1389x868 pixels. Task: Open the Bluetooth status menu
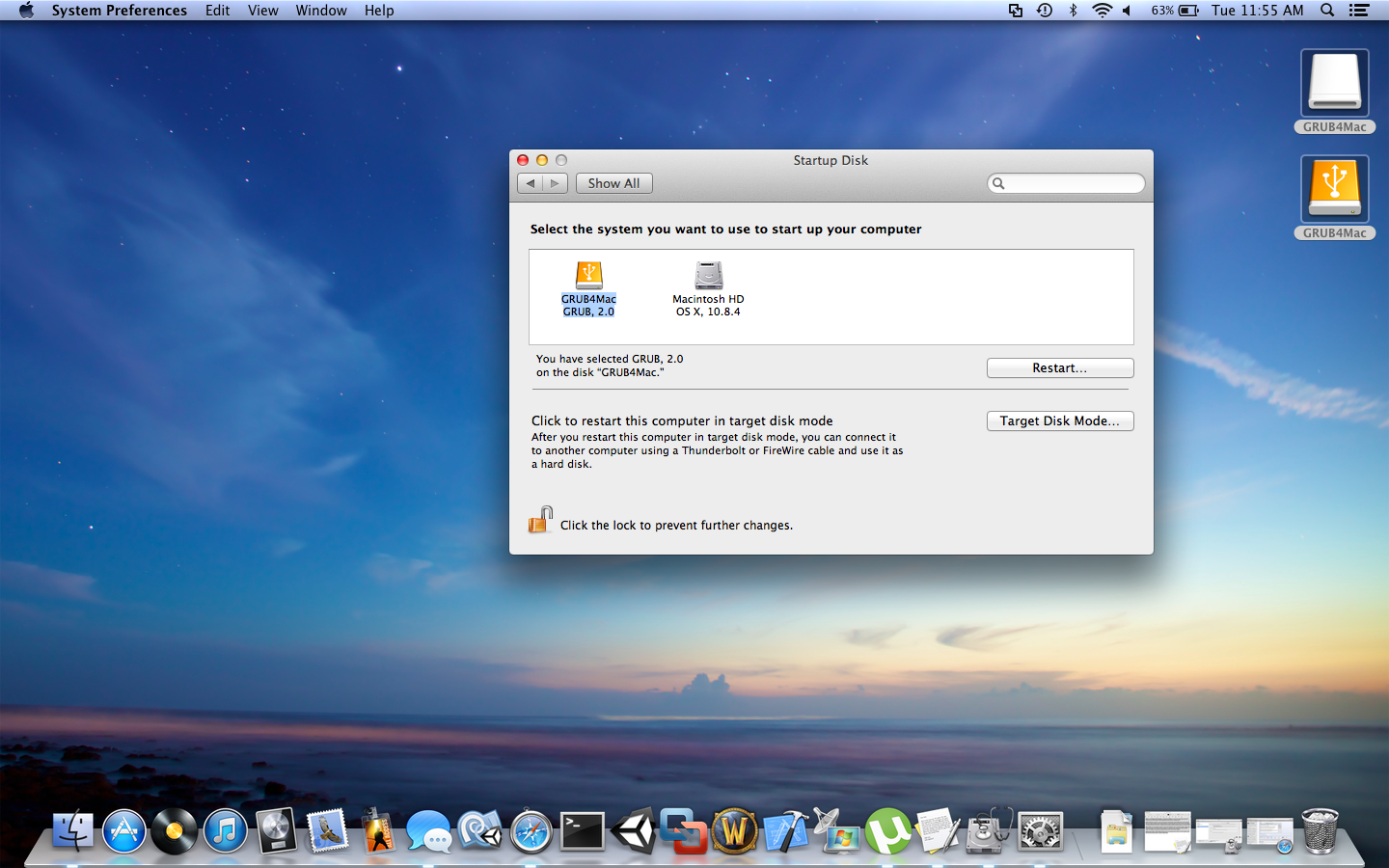1073,11
